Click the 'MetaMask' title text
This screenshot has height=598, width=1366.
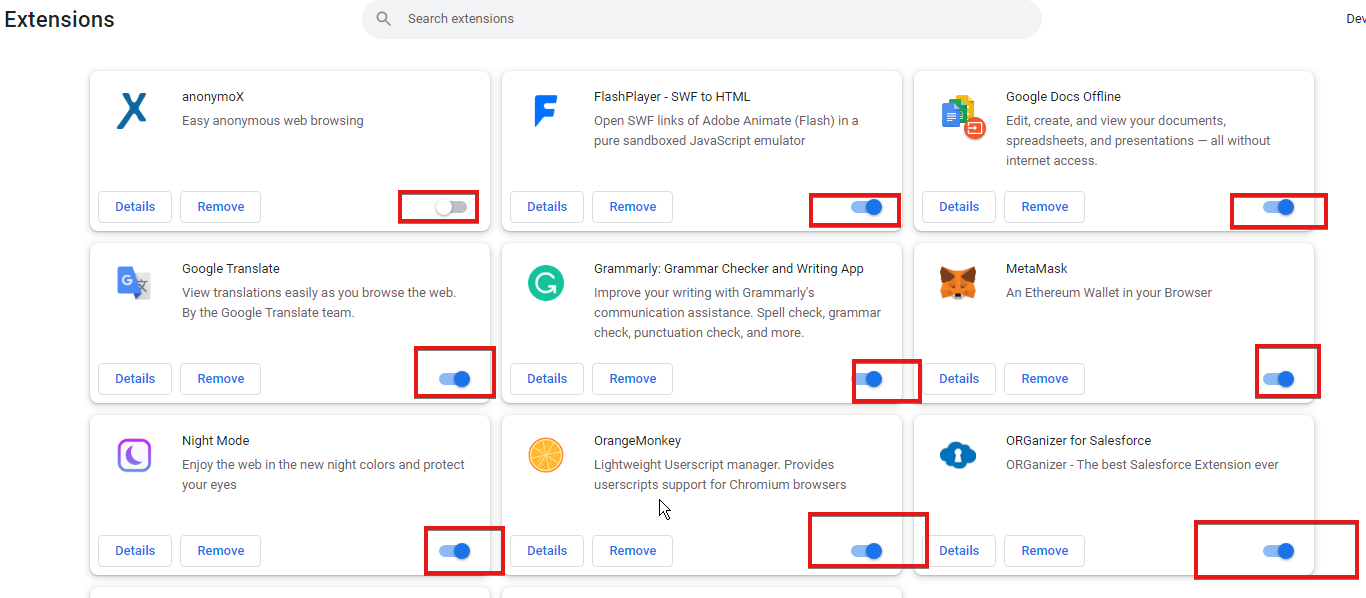pos(1037,269)
